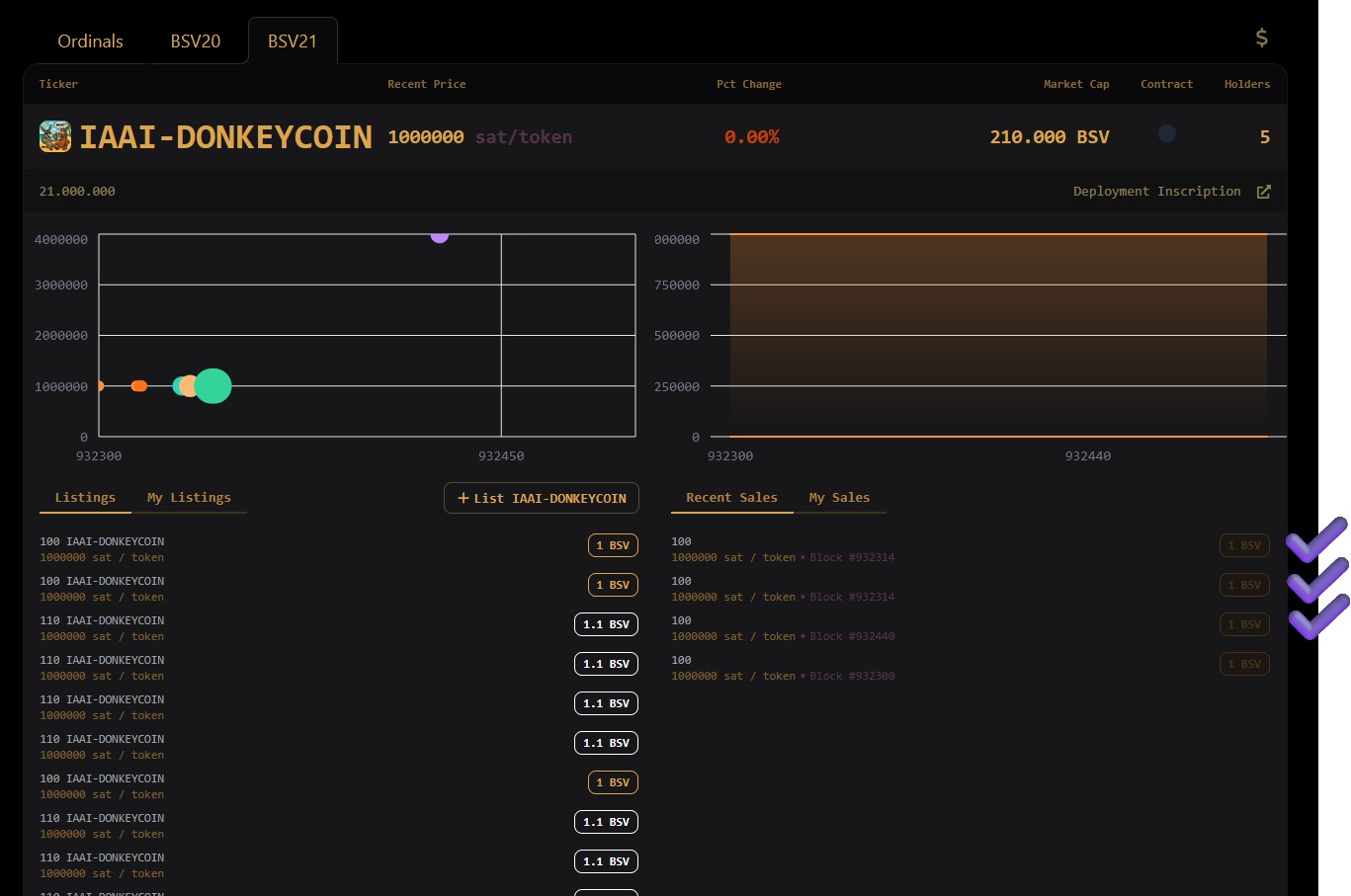Click the 932450 axis label on price chart

point(501,456)
